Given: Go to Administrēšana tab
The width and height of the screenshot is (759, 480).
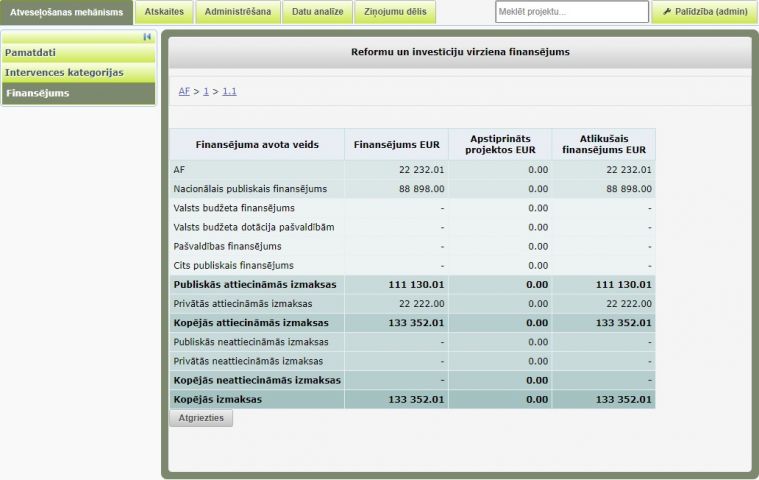Looking at the screenshot, I should pyautogui.click(x=237, y=12).
